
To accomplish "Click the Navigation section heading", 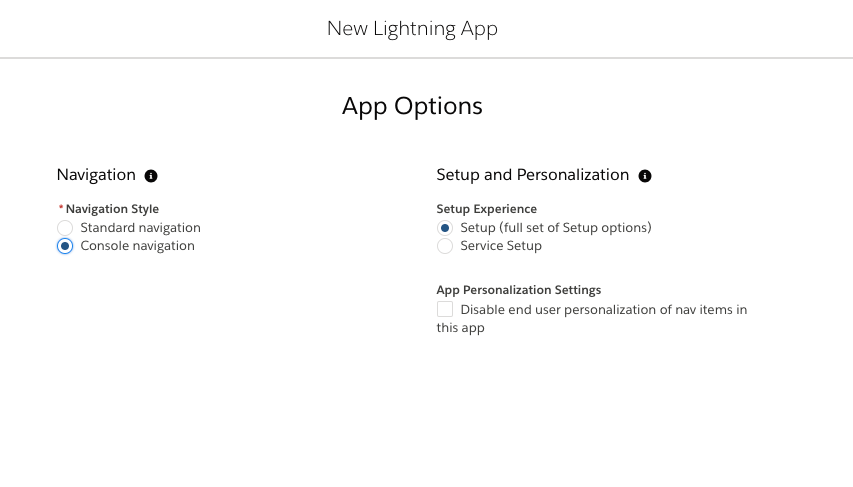I will pos(96,175).
